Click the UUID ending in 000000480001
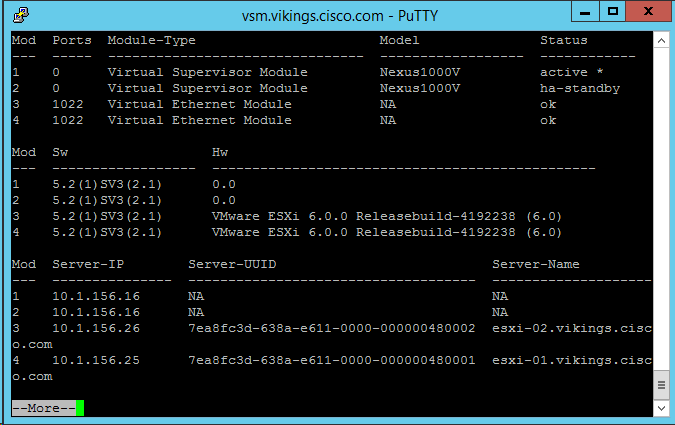The image size is (675, 425). (331, 360)
